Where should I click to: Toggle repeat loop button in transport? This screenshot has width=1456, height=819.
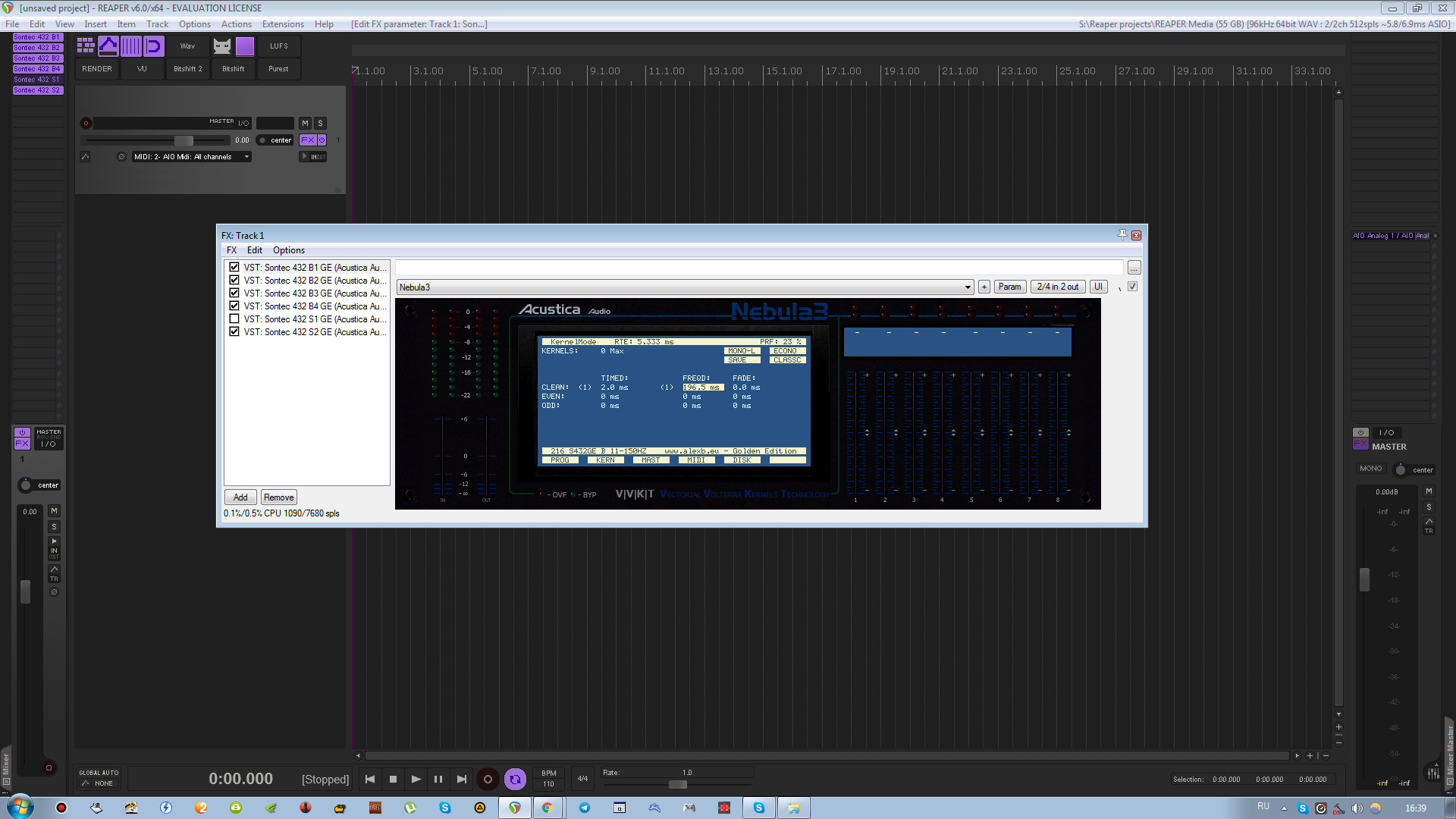pos(515,779)
